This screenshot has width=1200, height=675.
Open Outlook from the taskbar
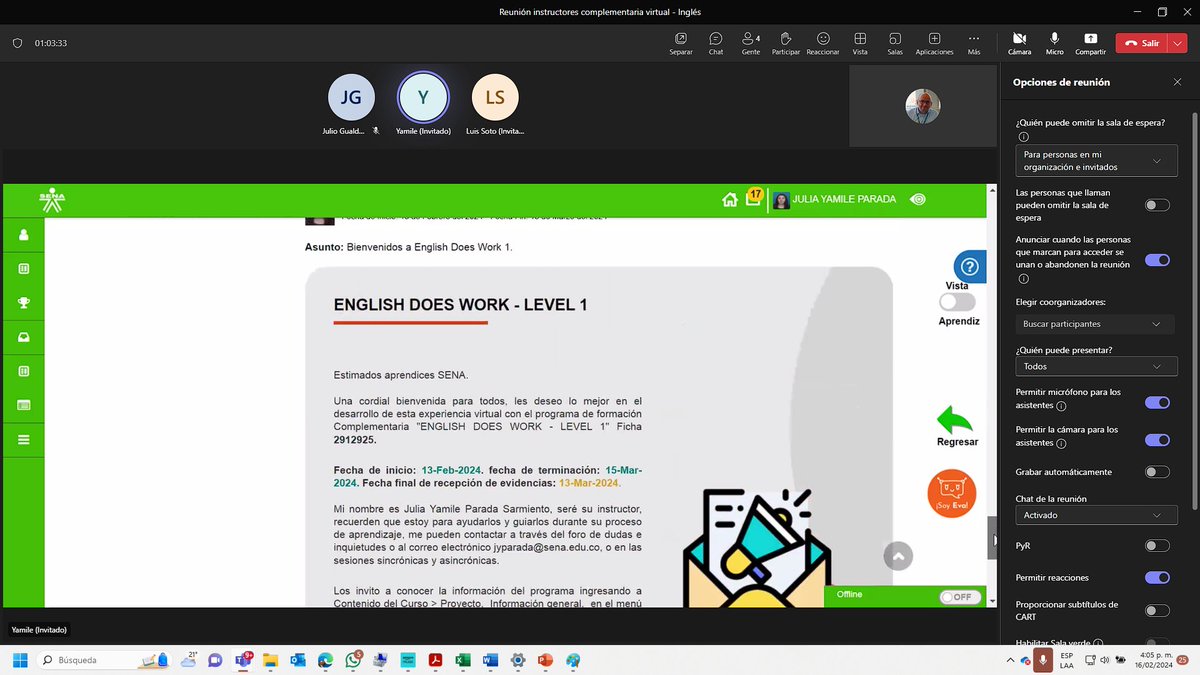pyautogui.click(x=298, y=660)
